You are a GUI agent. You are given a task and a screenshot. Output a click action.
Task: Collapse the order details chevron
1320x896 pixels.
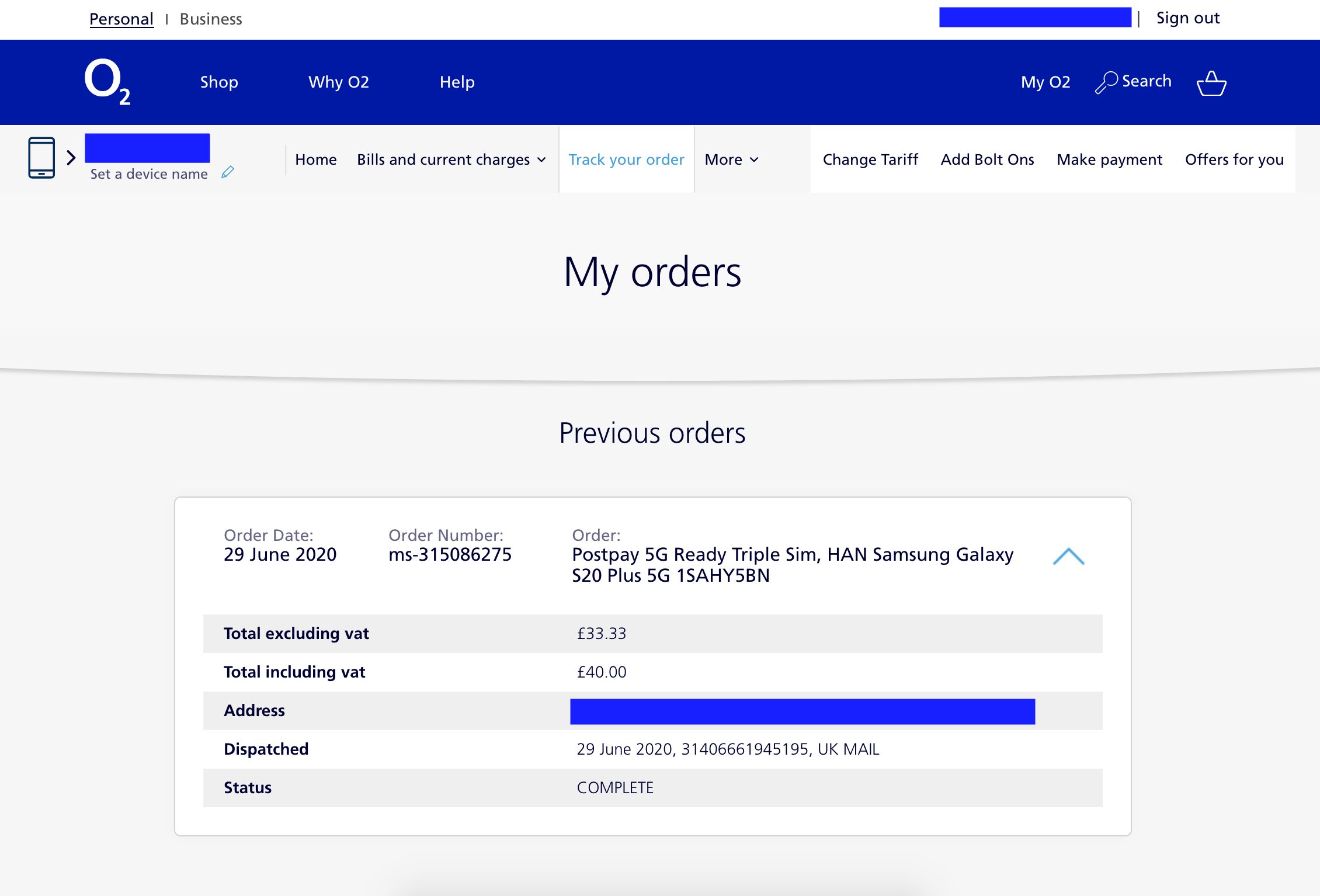pyautogui.click(x=1068, y=557)
